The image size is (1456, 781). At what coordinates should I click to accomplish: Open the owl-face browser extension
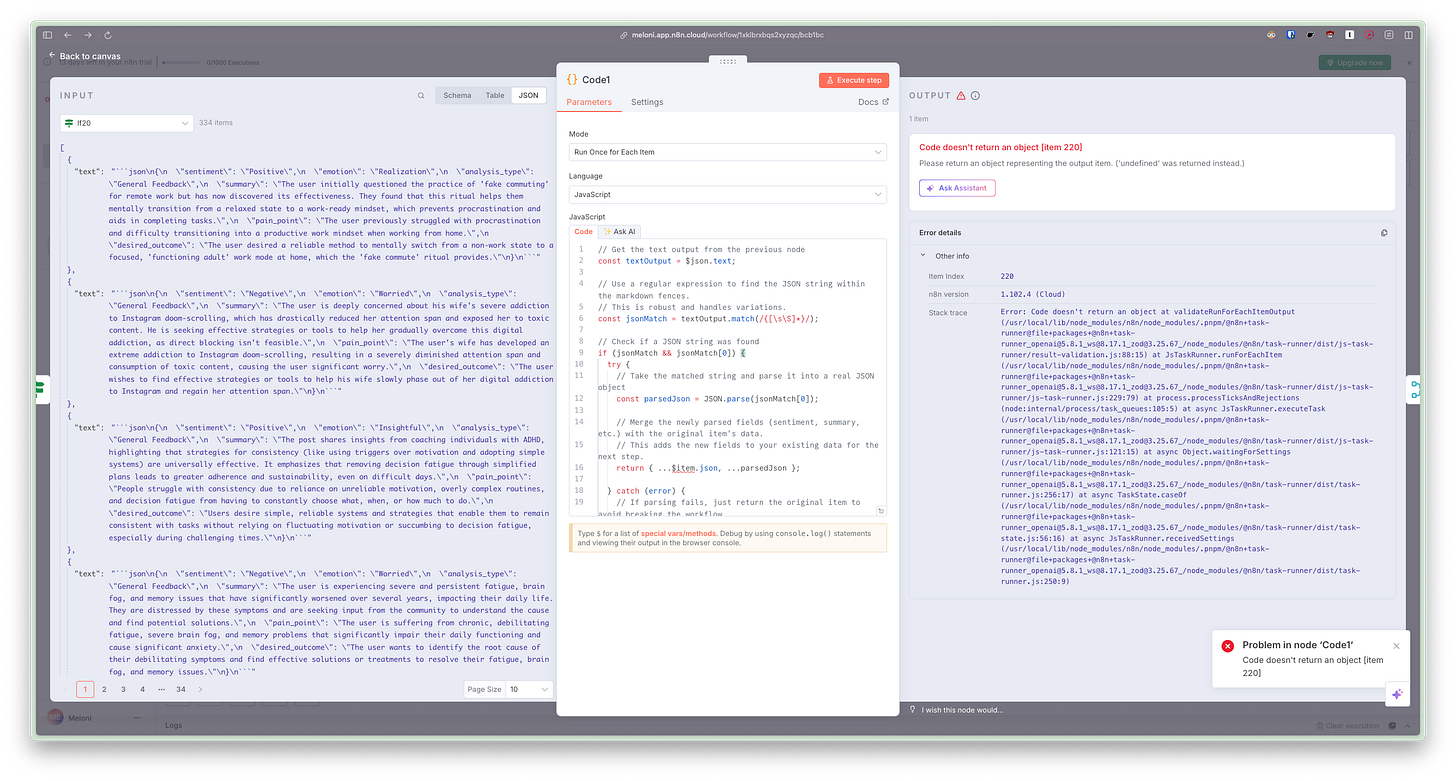pyautogui.click(x=1271, y=35)
